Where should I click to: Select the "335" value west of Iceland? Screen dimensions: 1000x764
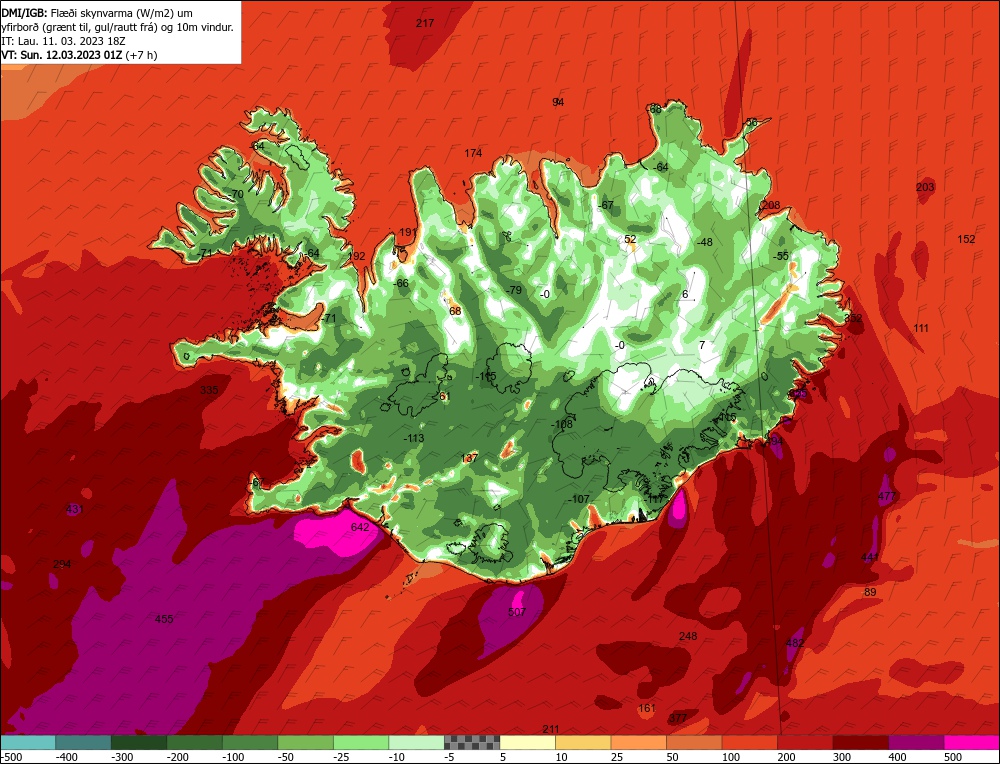tap(209, 390)
